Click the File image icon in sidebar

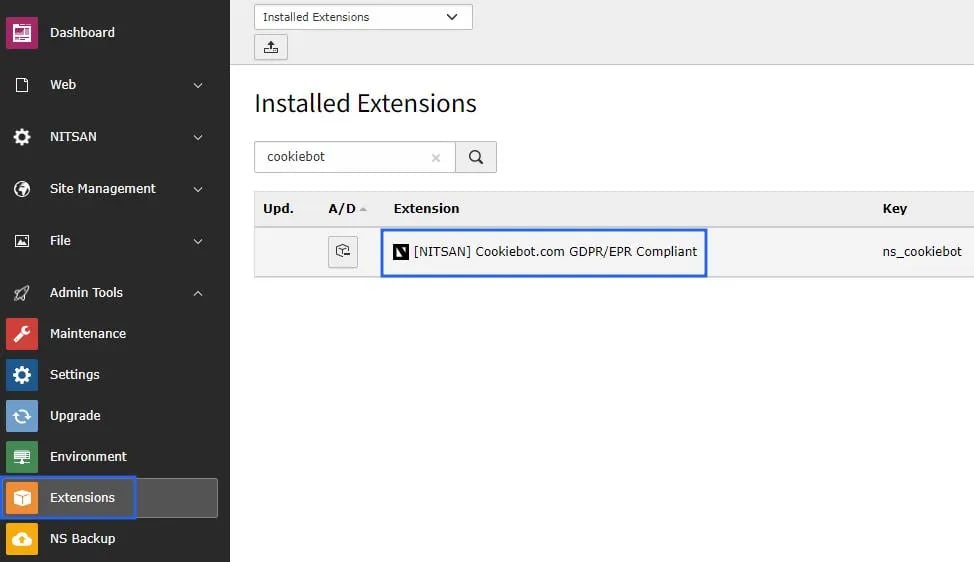click(x=22, y=241)
